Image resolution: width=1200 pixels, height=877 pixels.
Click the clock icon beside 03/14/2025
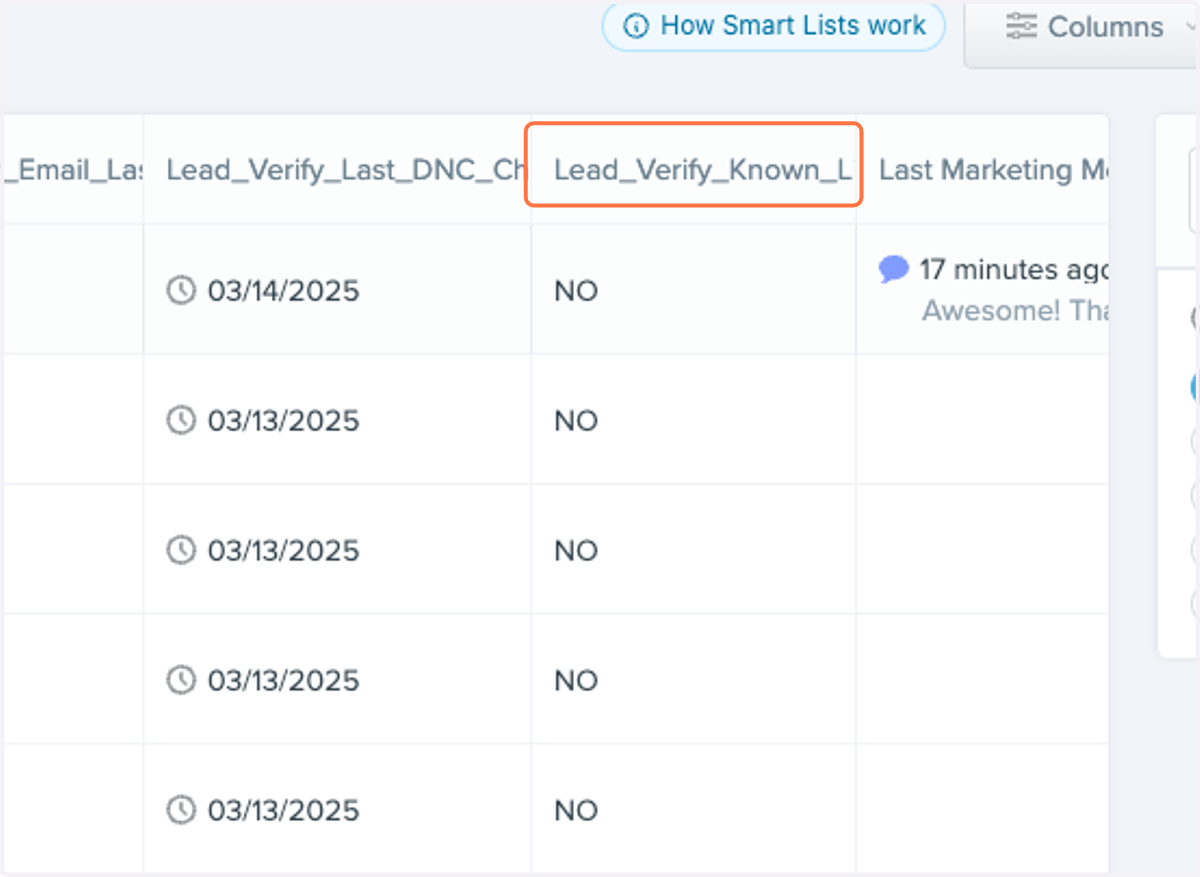[180, 291]
